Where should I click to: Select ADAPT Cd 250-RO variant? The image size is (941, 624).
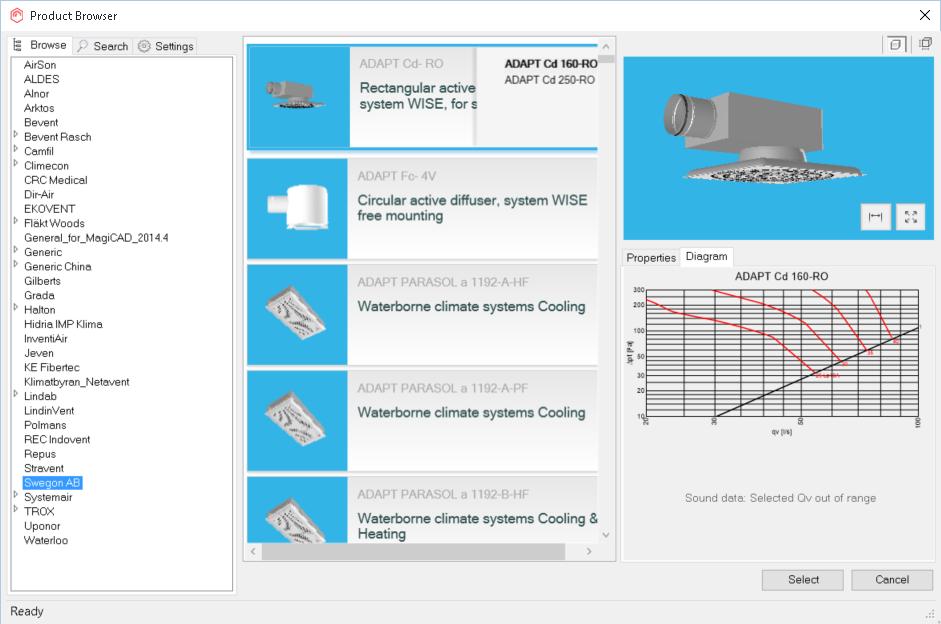(550, 80)
